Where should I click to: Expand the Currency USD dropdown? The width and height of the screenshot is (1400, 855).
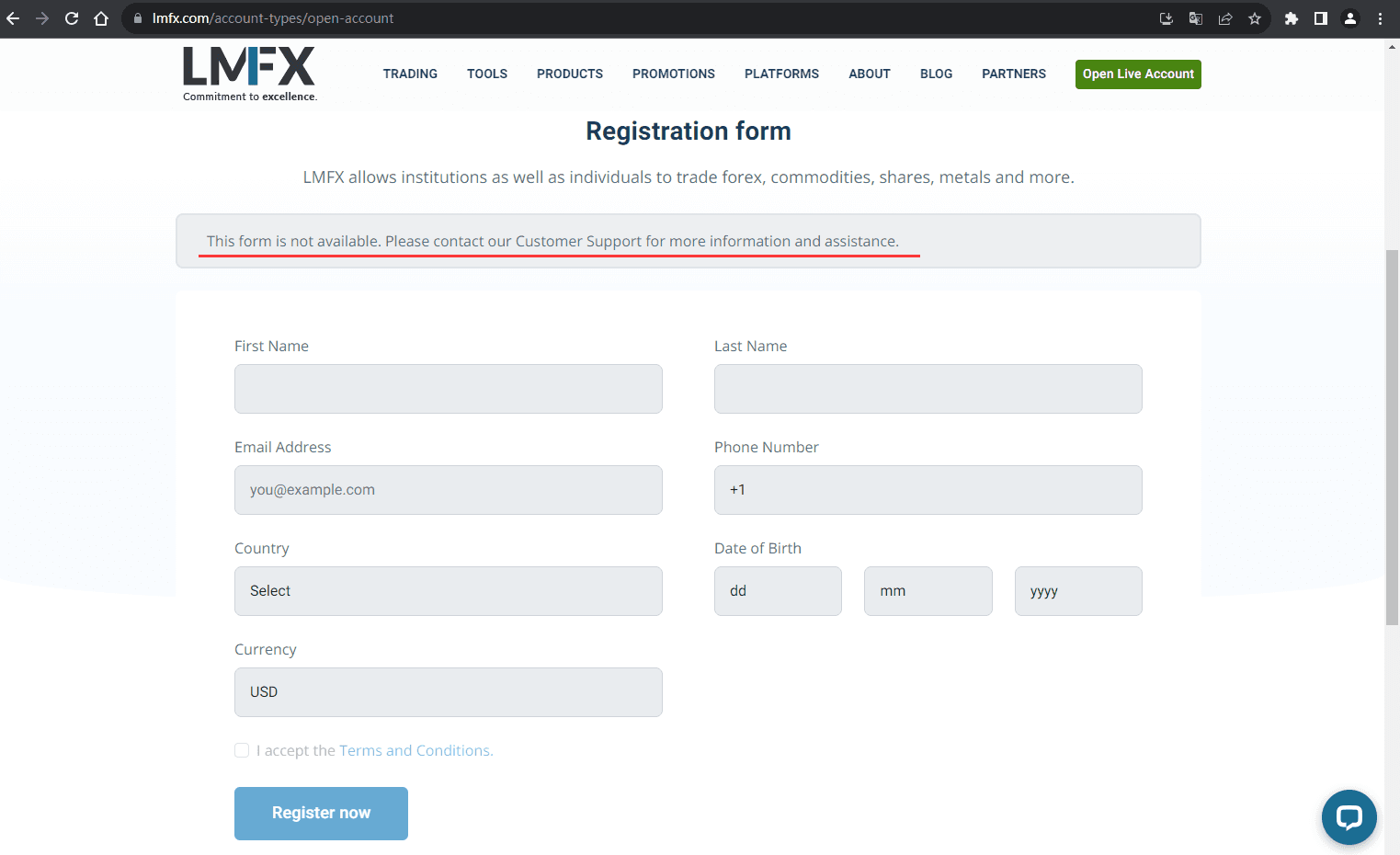pyautogui.click(x=449, y=692)
